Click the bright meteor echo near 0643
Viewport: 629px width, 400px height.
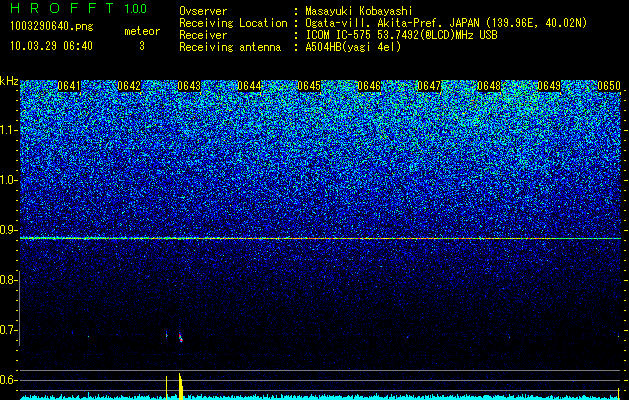pos(181,337)
